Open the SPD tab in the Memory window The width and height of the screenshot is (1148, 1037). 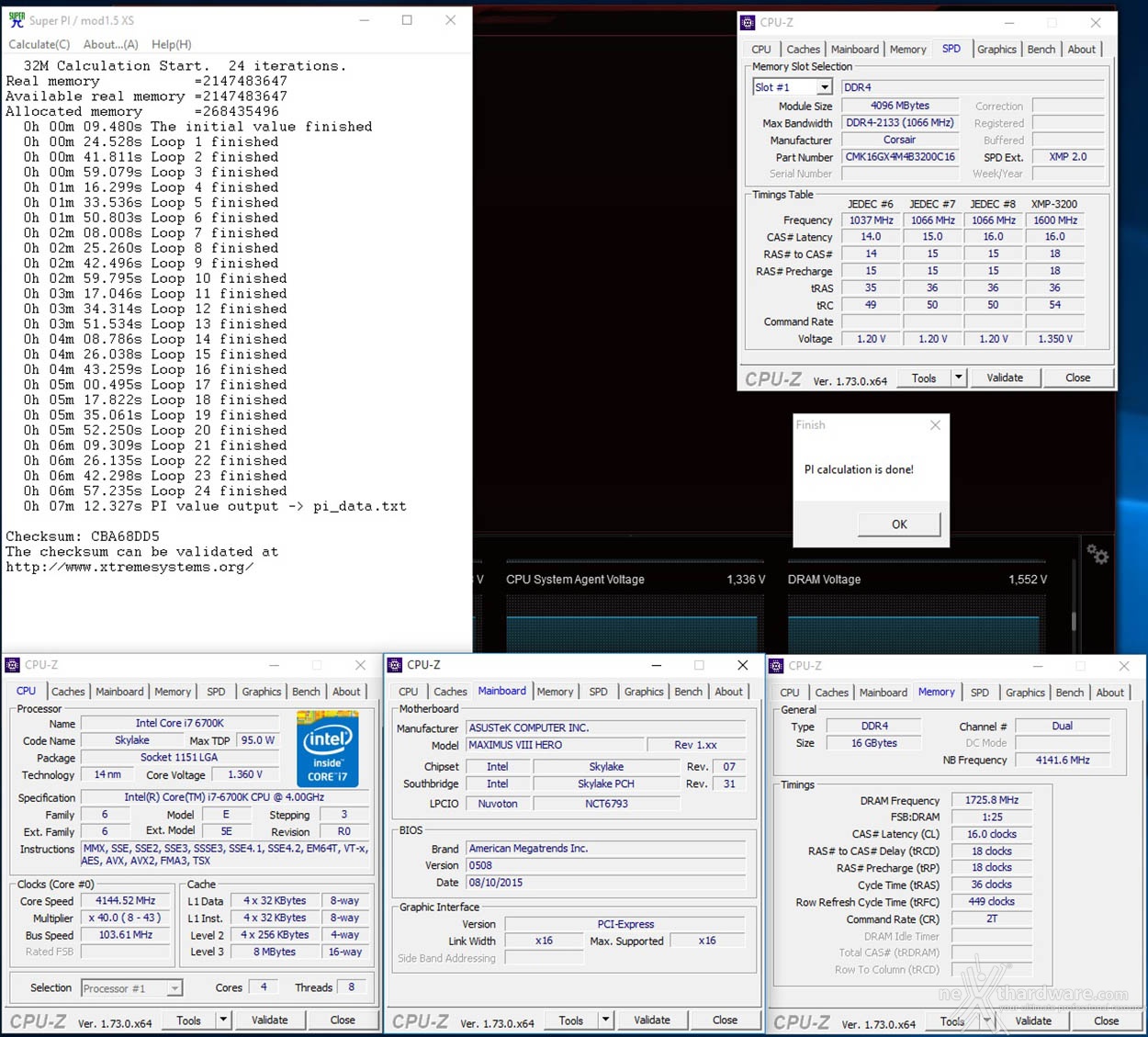pos(980,693)
